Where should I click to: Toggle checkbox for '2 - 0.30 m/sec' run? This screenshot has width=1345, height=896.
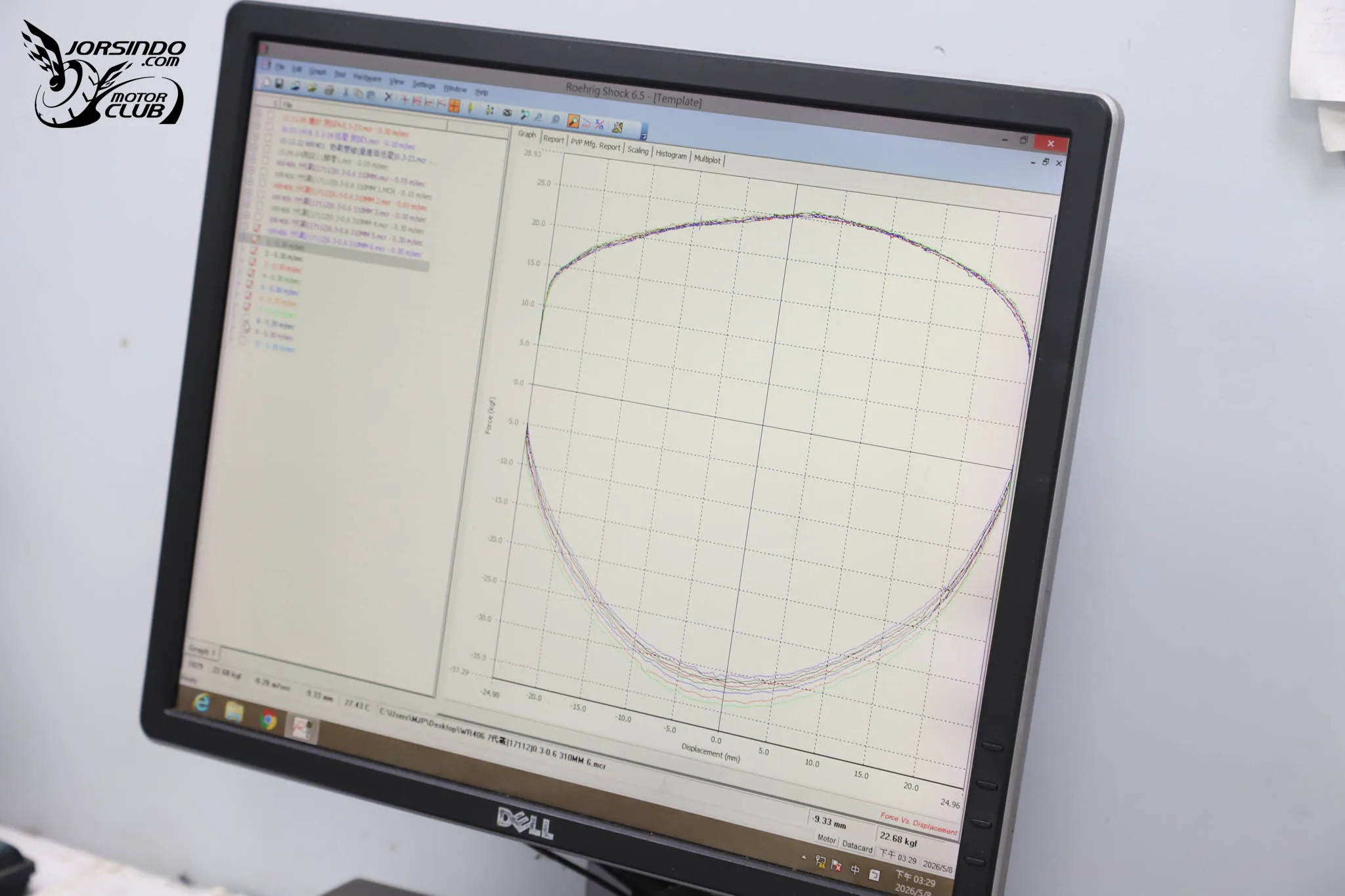pos(254,250)
